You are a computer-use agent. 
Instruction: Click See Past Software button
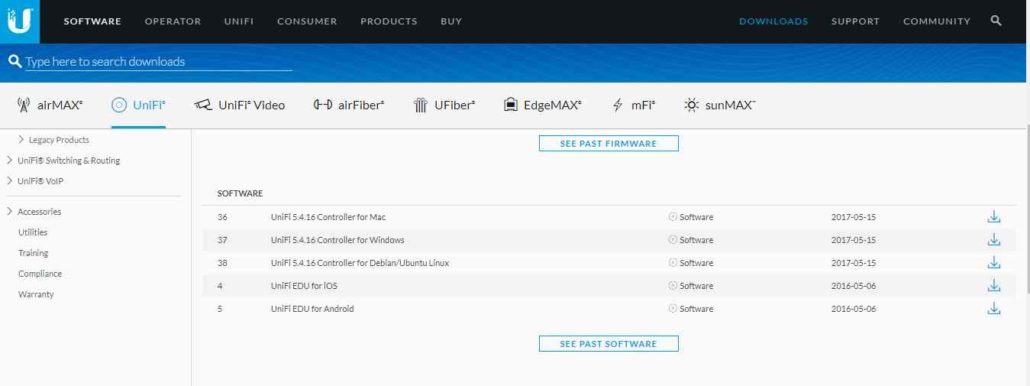coord(608,343)
